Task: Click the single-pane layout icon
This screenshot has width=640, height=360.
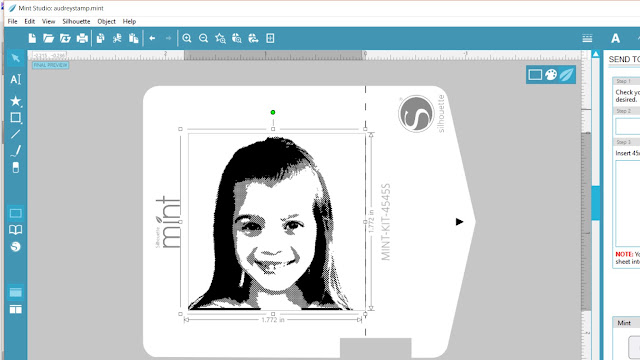Action: pos(16,292)
